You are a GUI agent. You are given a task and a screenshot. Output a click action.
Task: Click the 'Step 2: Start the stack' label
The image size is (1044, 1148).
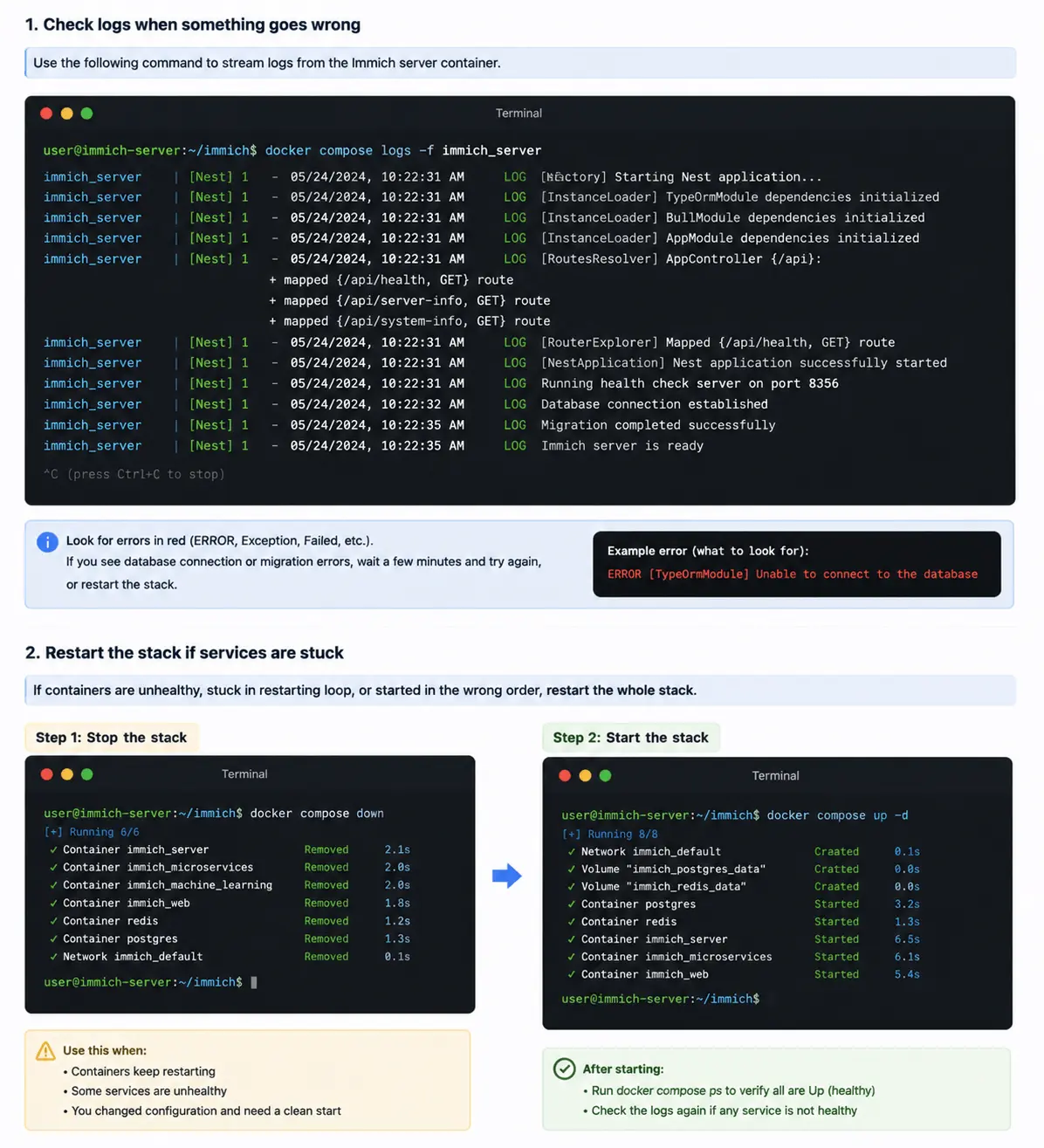point(630,738)
